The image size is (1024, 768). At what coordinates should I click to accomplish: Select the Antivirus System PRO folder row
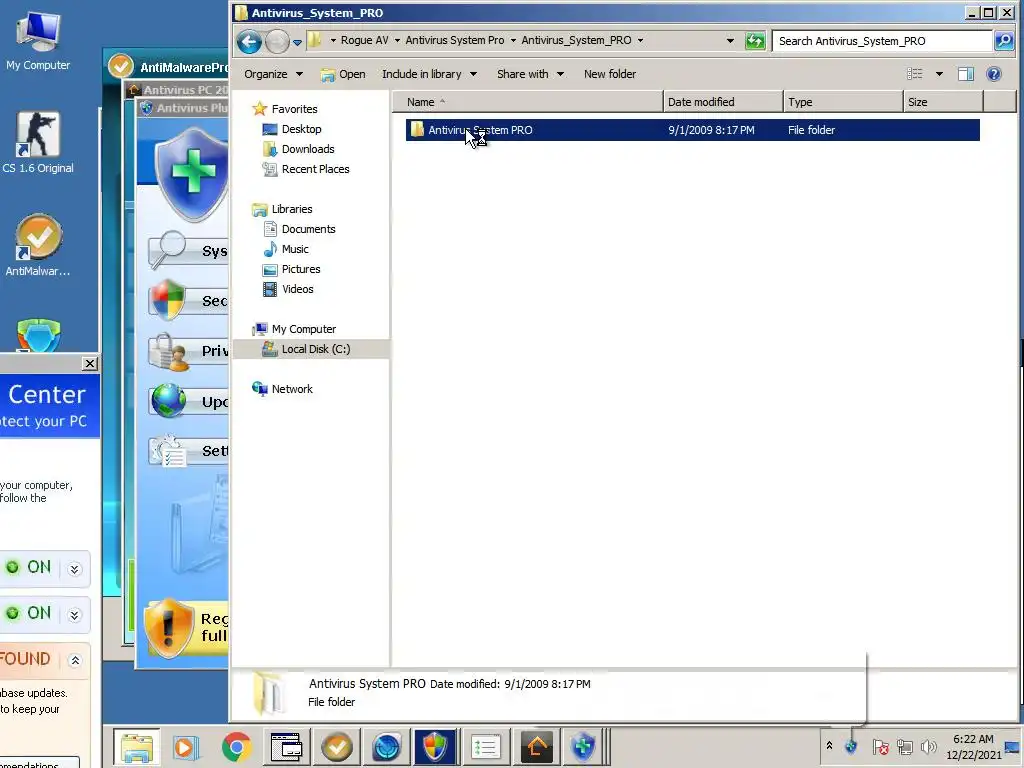pos(692,130)
